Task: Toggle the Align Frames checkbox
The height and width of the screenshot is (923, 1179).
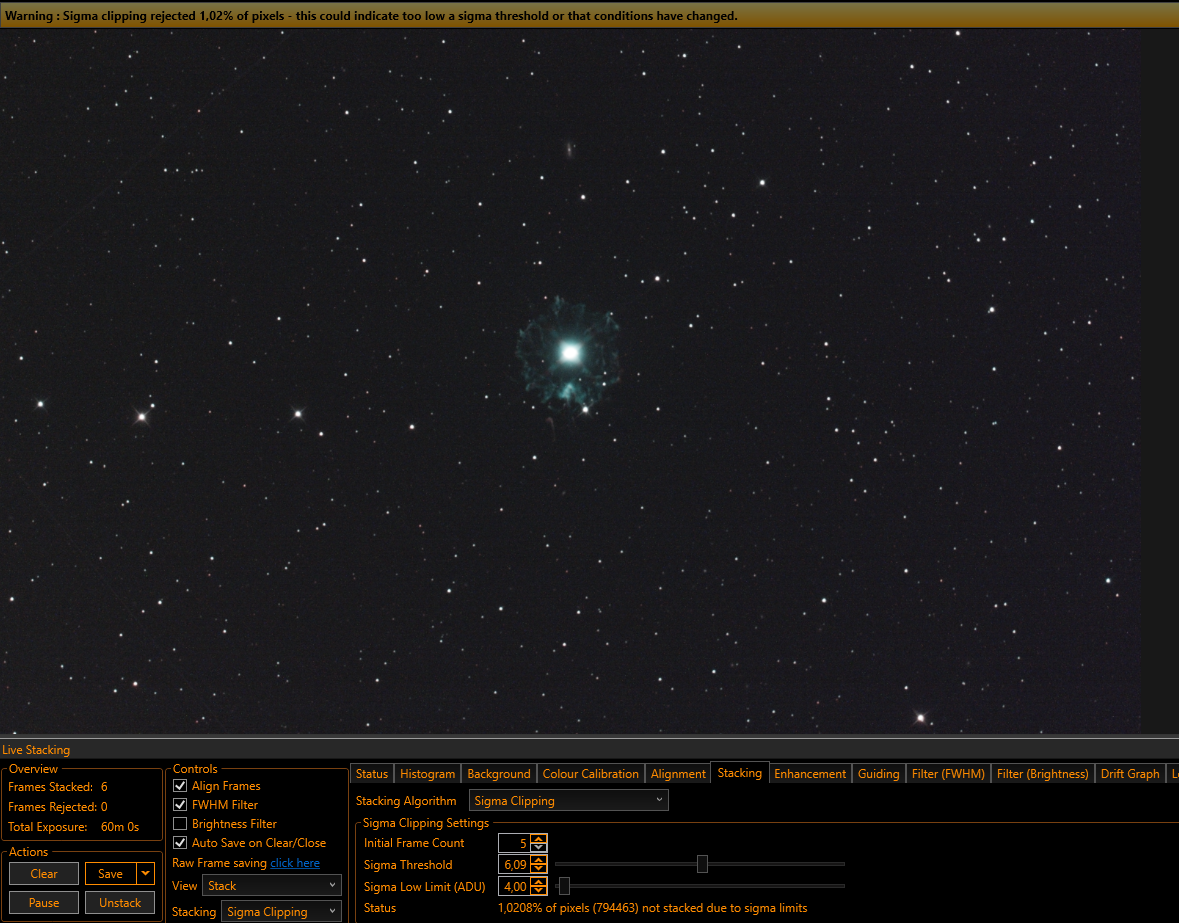Action: pos(180,785)
